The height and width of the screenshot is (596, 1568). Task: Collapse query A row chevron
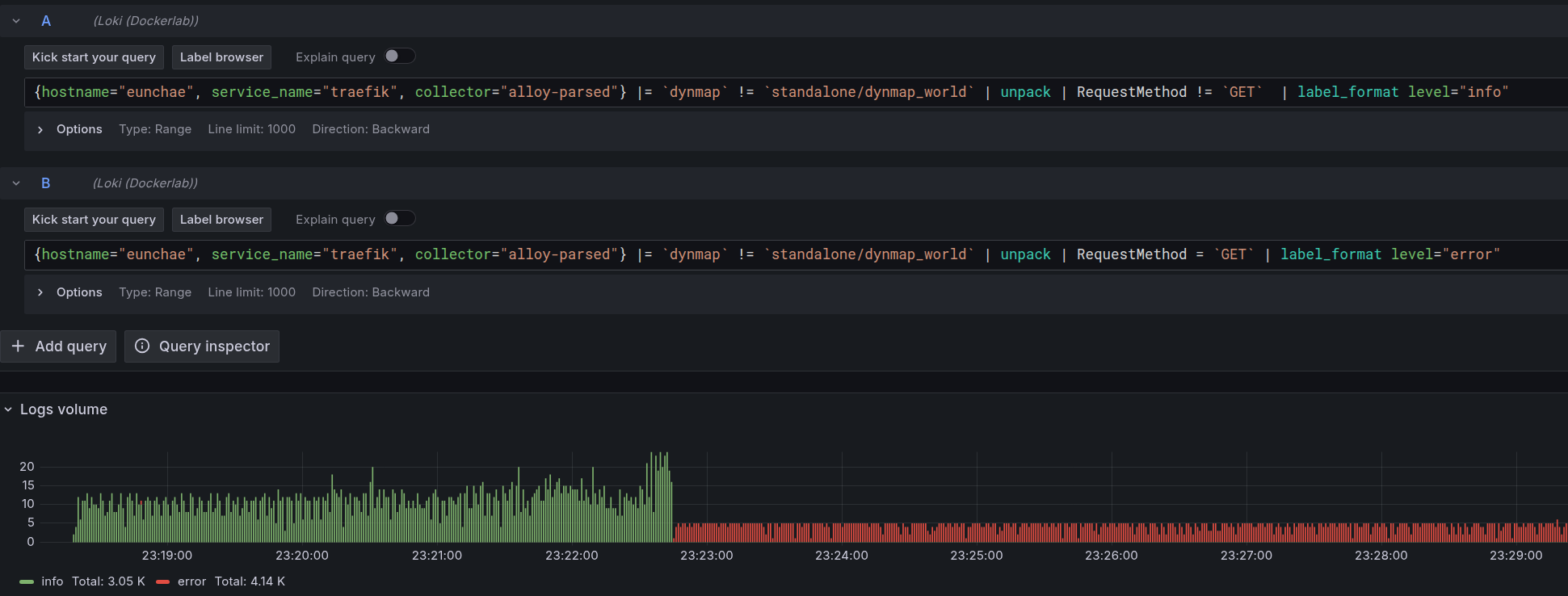tap(16, 21)
